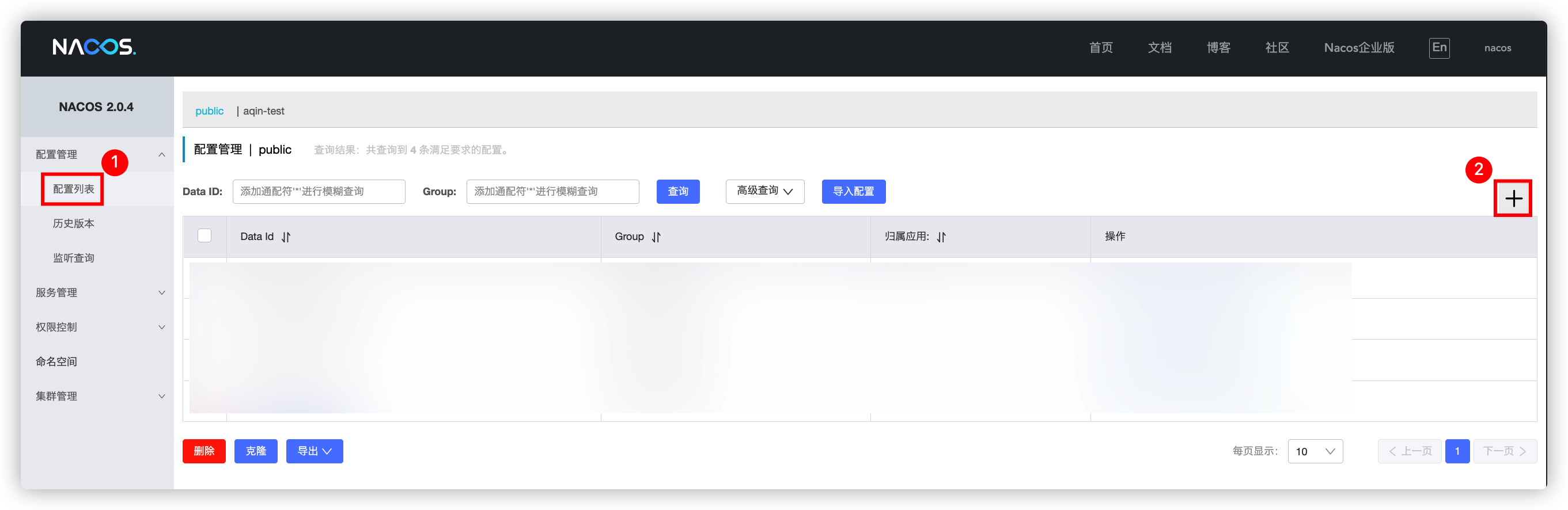Click the 上一页 previous page button
Screen dimensions: 1568x510
pyautogui.click(x=1410, y=451)
